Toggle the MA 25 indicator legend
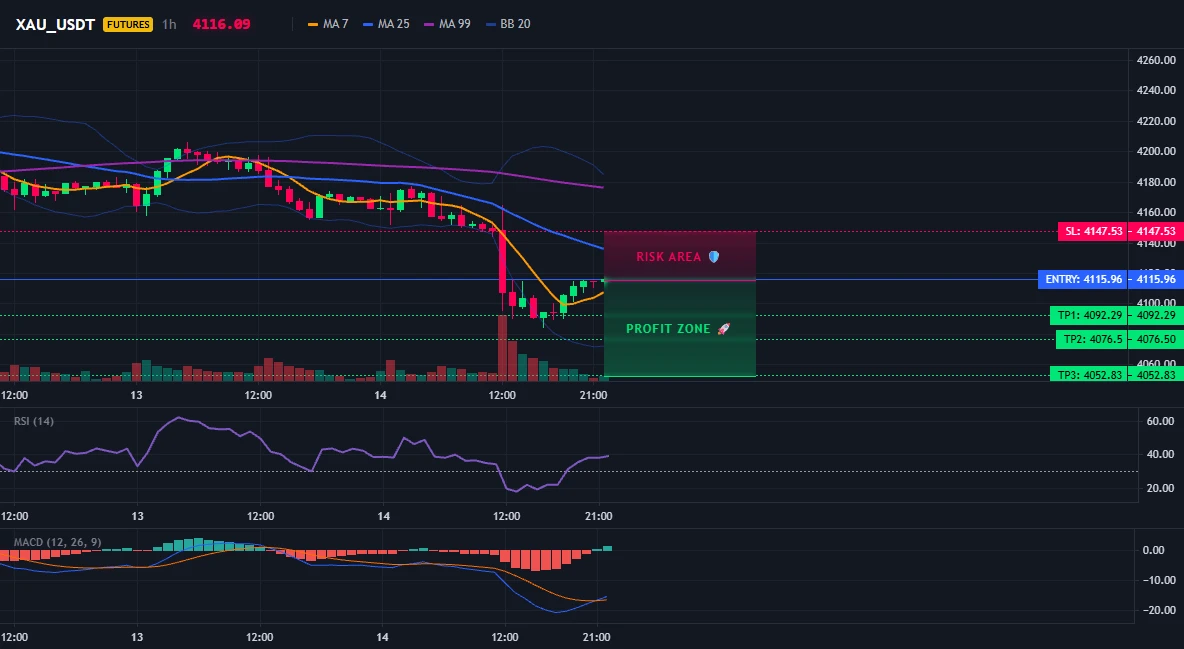Screen dimensions: 1184x649 pos(386,24)
